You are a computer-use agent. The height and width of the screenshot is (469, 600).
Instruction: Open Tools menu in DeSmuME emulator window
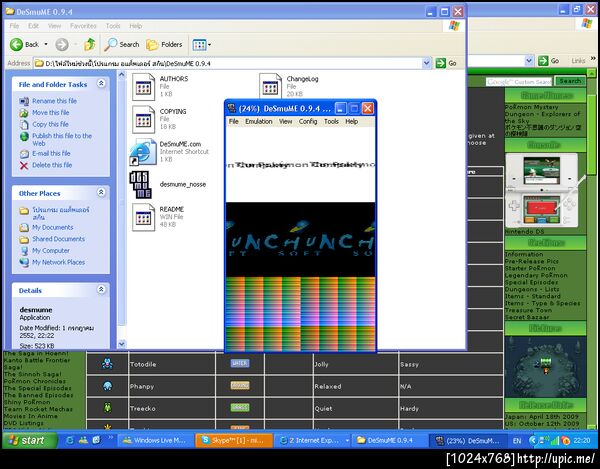point(331,121)
